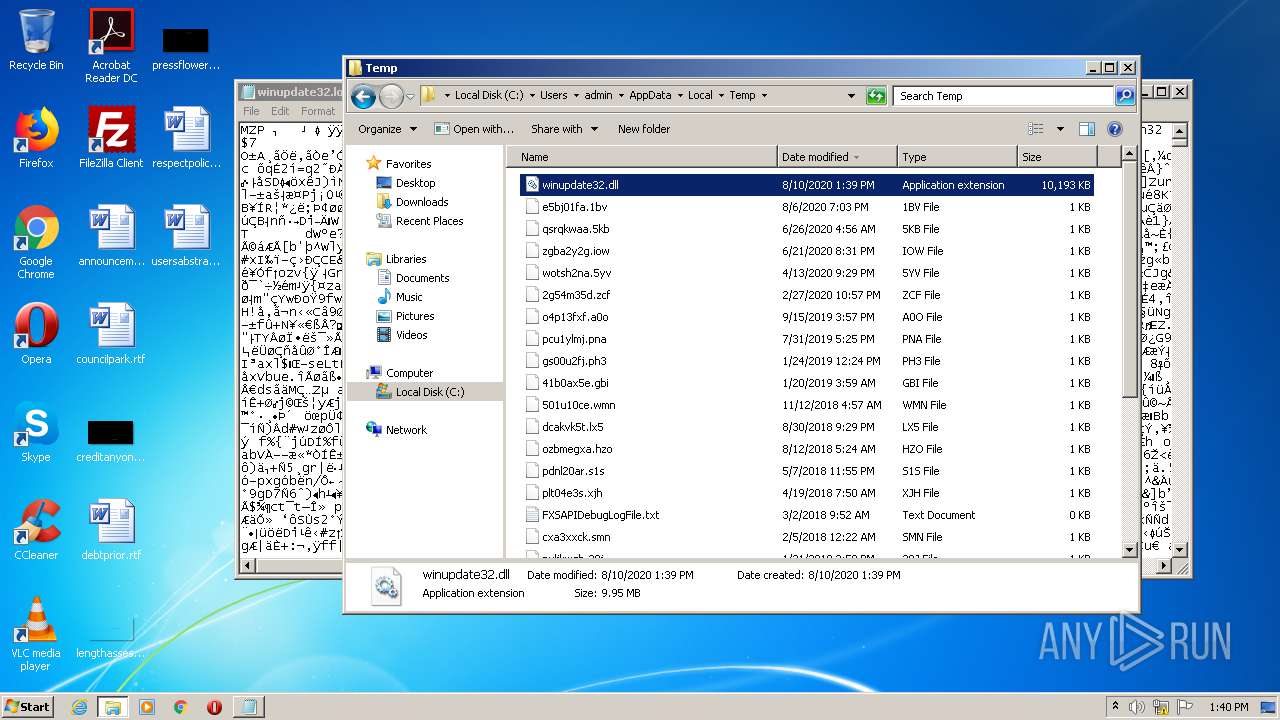Open the Organize dropdown menu
Image resolution: width=1280 pixels, height=720 pixels.
click(386, 129)
